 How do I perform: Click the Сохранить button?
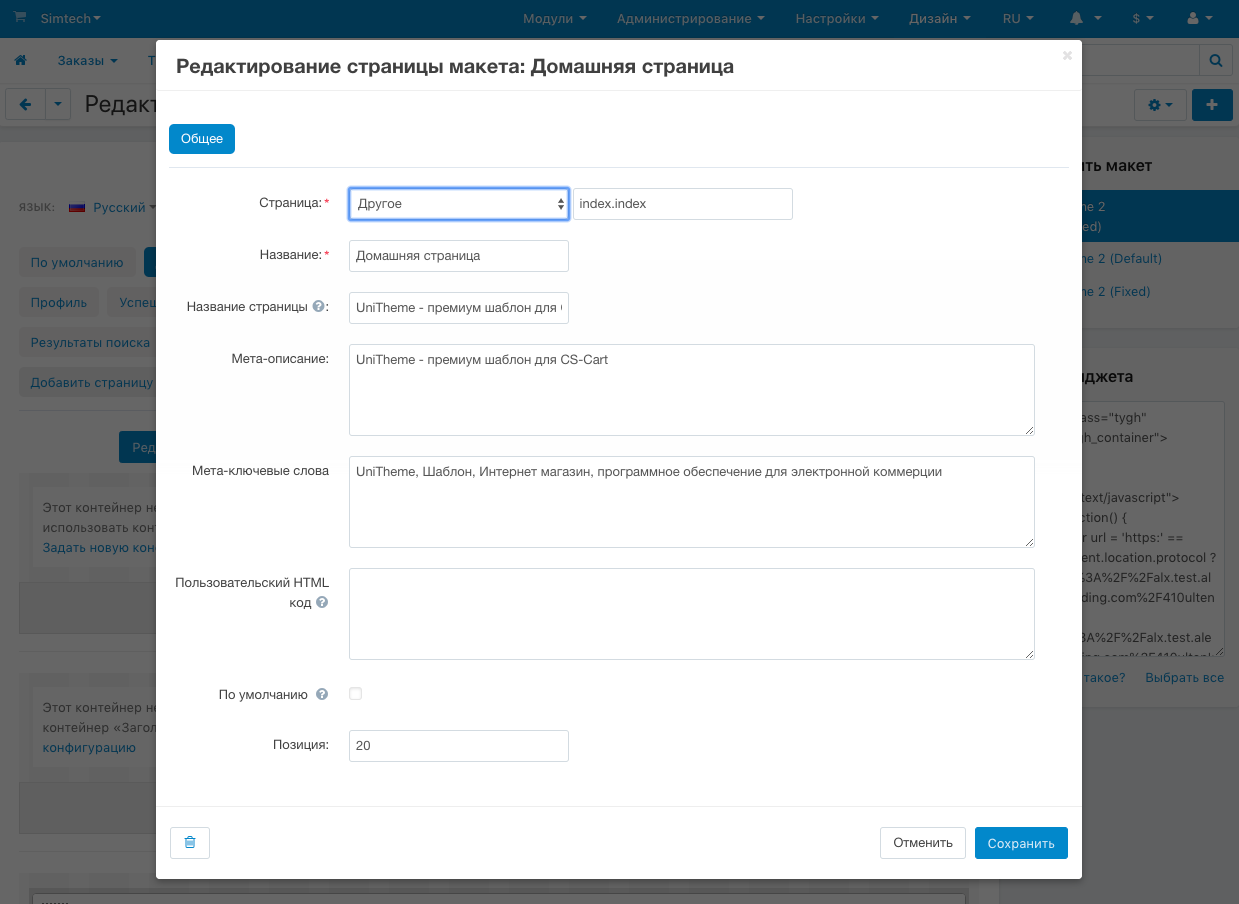1021,843
